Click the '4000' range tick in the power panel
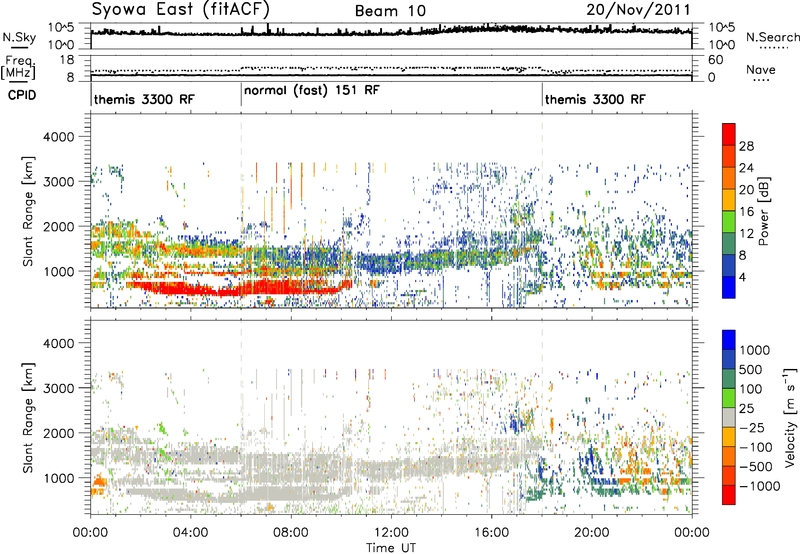 (x=59, y=137)
